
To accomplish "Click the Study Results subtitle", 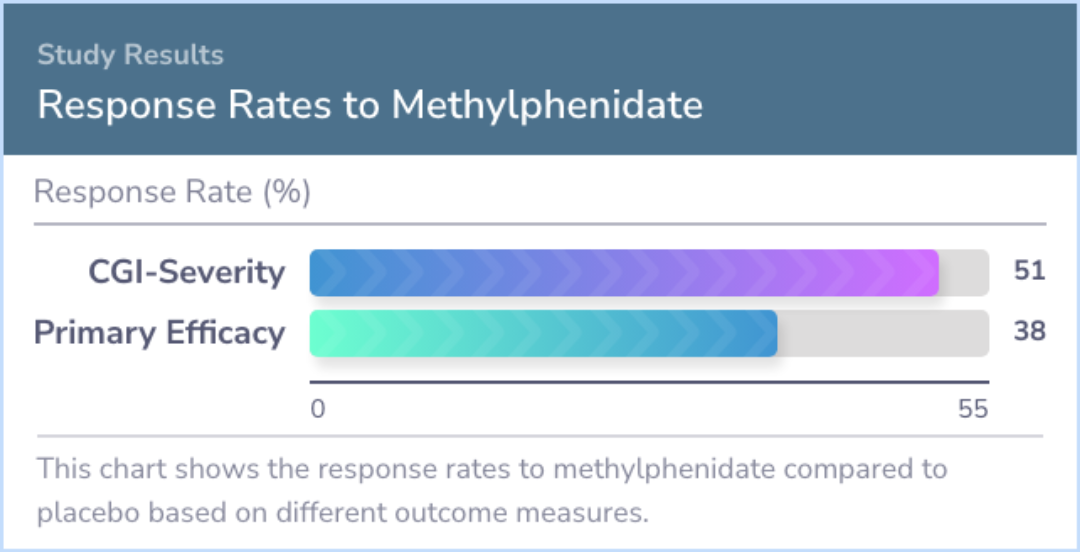I will [130, 55].
